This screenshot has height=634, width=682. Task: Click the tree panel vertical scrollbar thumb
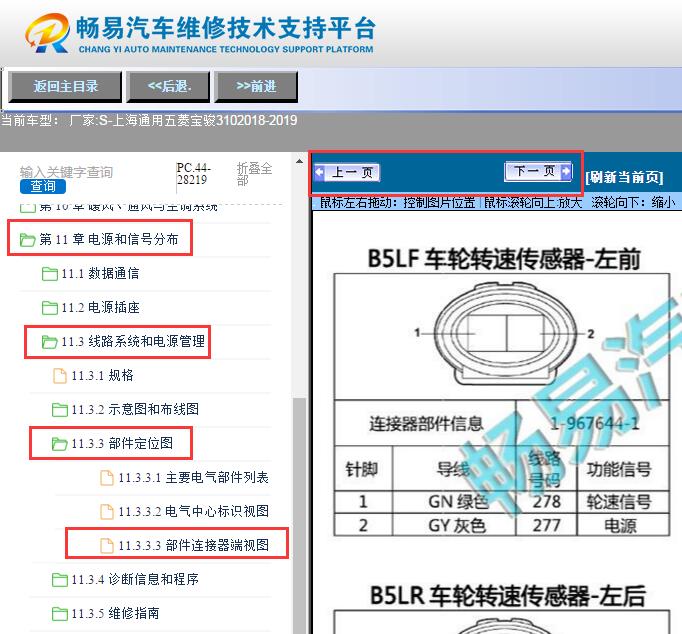[x=299, y=515]
